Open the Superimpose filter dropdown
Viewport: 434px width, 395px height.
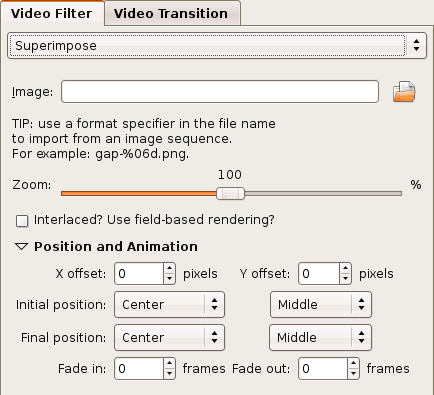click(x=217, y=45)
